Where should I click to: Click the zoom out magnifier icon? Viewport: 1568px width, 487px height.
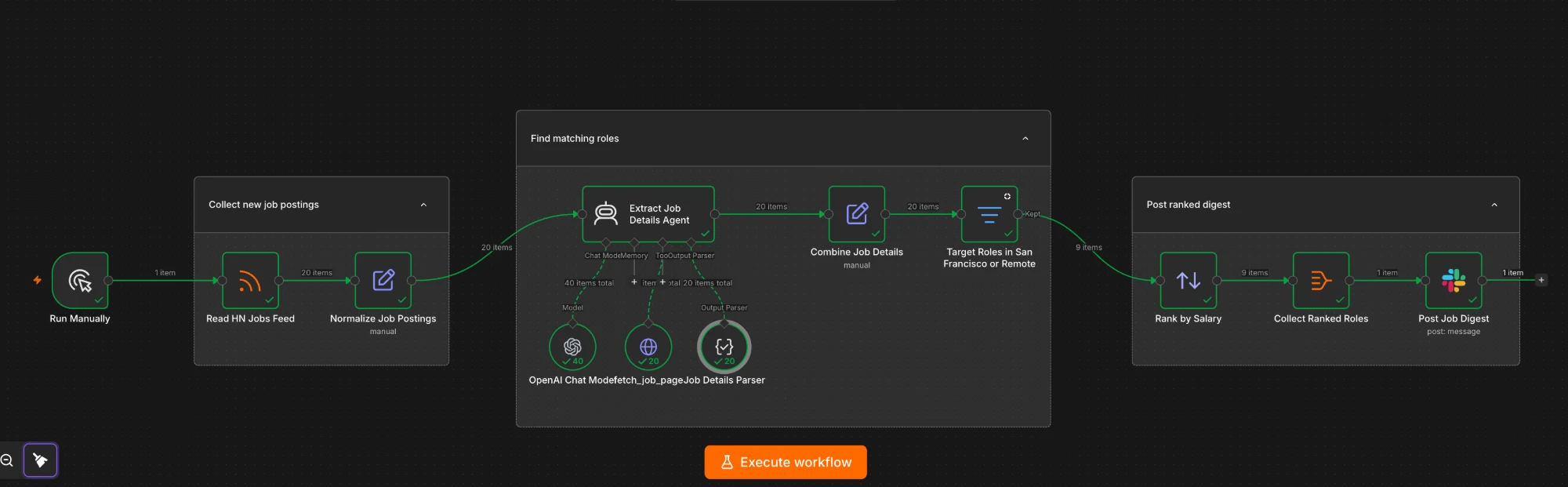click(x=7, y=460)
